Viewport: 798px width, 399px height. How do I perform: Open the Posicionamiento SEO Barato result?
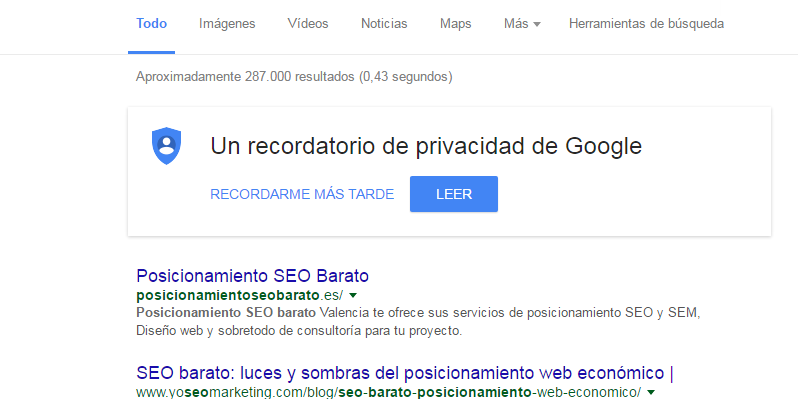click(252, 276)
